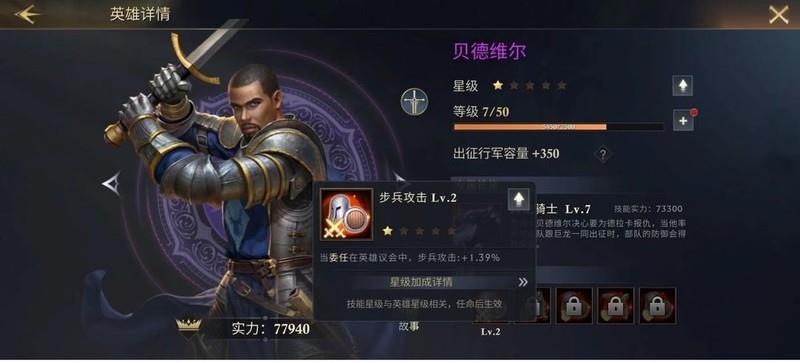800x363 pixels.
Task: Go back using the golden arrow icon
Action: [28, 14]
